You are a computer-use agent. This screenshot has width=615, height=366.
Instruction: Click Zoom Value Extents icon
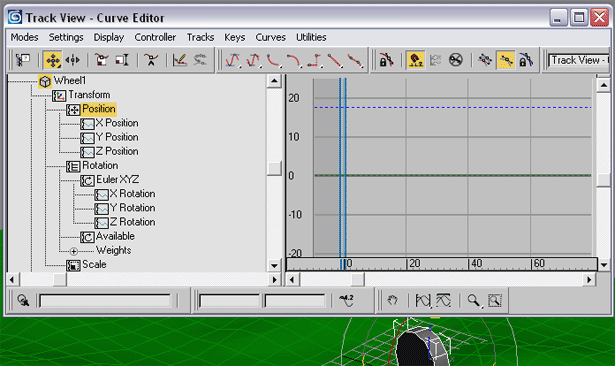click(x=443, y=300)
